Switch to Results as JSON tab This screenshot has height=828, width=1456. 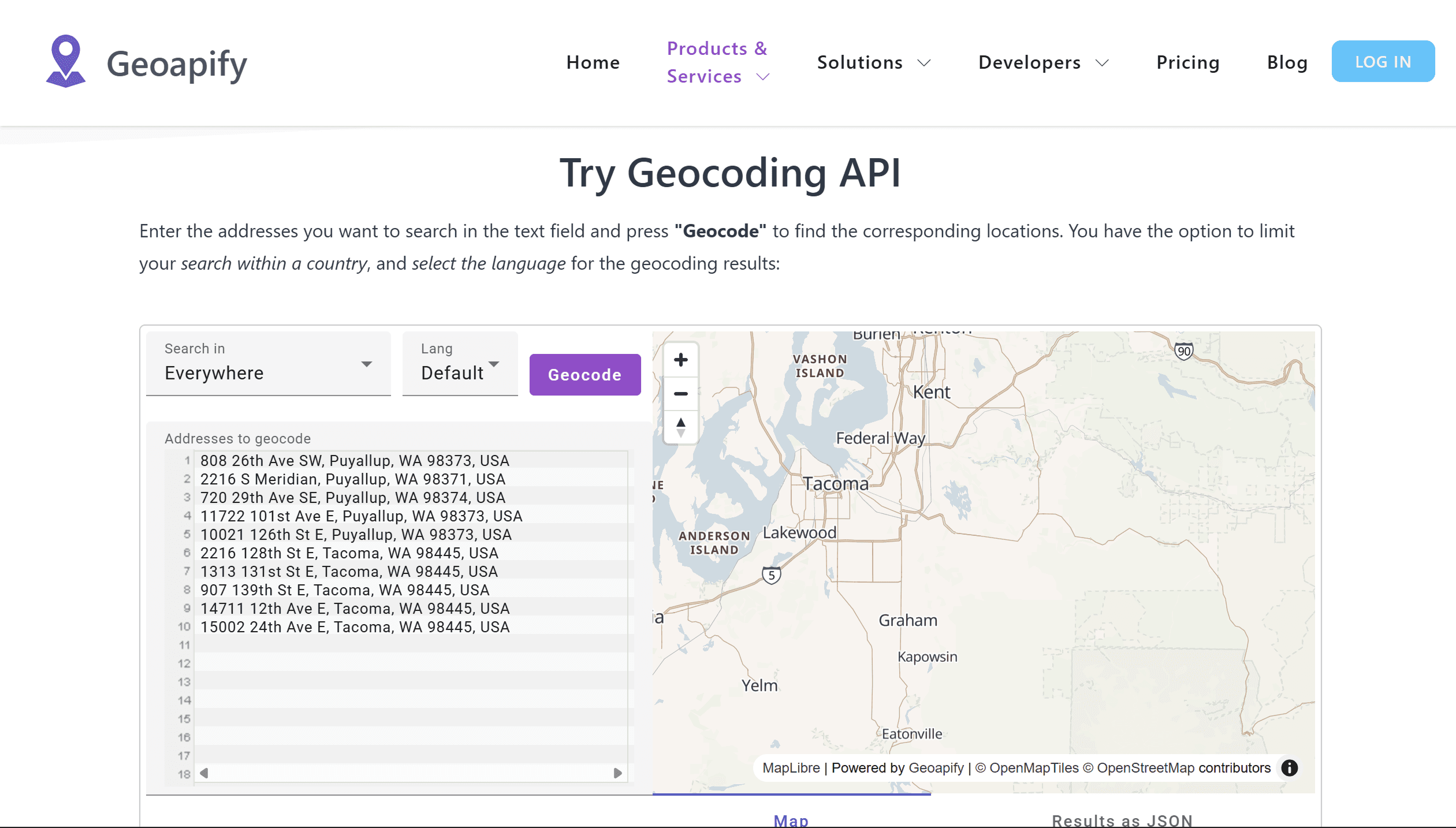[x=1122, y=820]
